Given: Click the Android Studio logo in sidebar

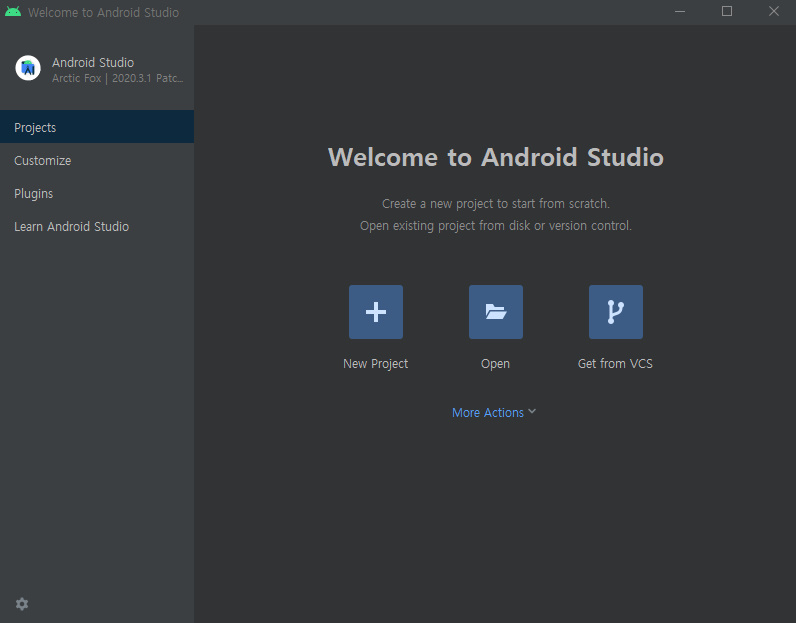Looking at the screenshot, I should (x=28, y=68).
